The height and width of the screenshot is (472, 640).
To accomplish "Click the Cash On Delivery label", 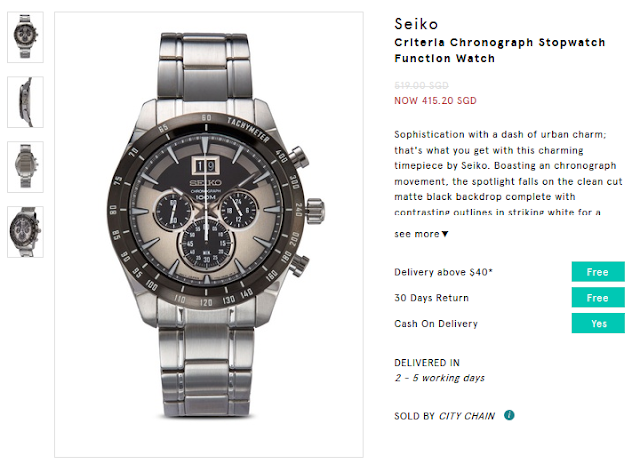I will (x=436, y=324).
